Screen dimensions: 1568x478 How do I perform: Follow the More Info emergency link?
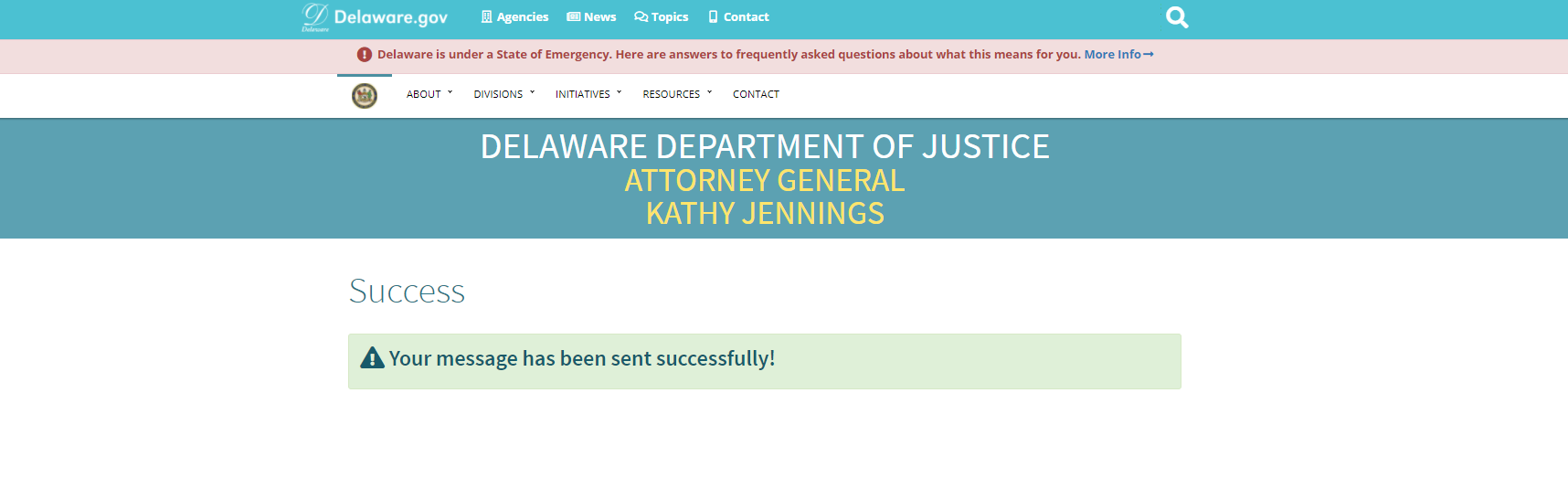(1118, 55)
